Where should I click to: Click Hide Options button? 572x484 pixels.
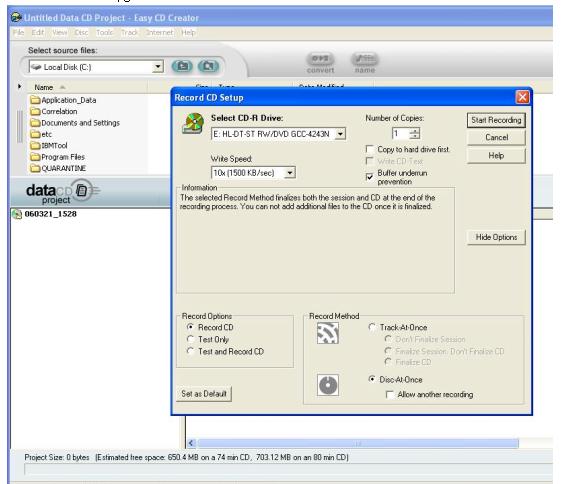tap(496, 237)
